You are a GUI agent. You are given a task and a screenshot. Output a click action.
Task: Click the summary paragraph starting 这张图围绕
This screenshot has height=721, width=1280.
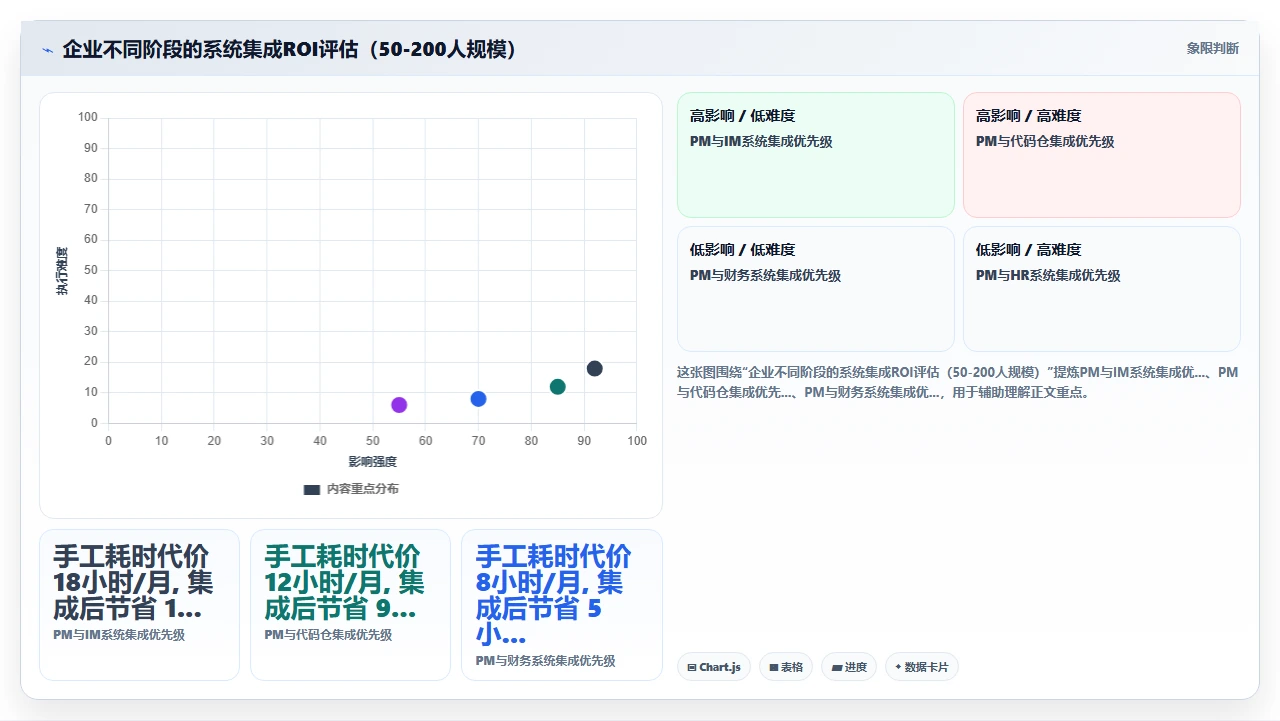point(958,382)
